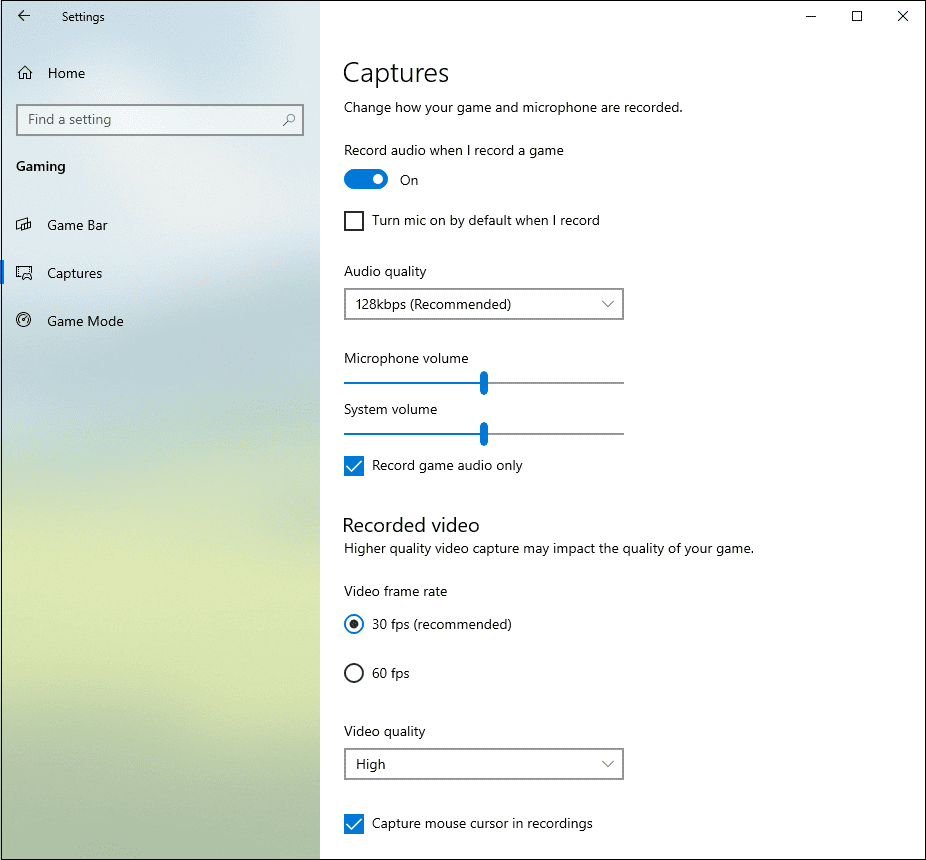Screen dimensions: 926x860
Task: Enable turn mic on by default when recording
Action: click(353, 220)
